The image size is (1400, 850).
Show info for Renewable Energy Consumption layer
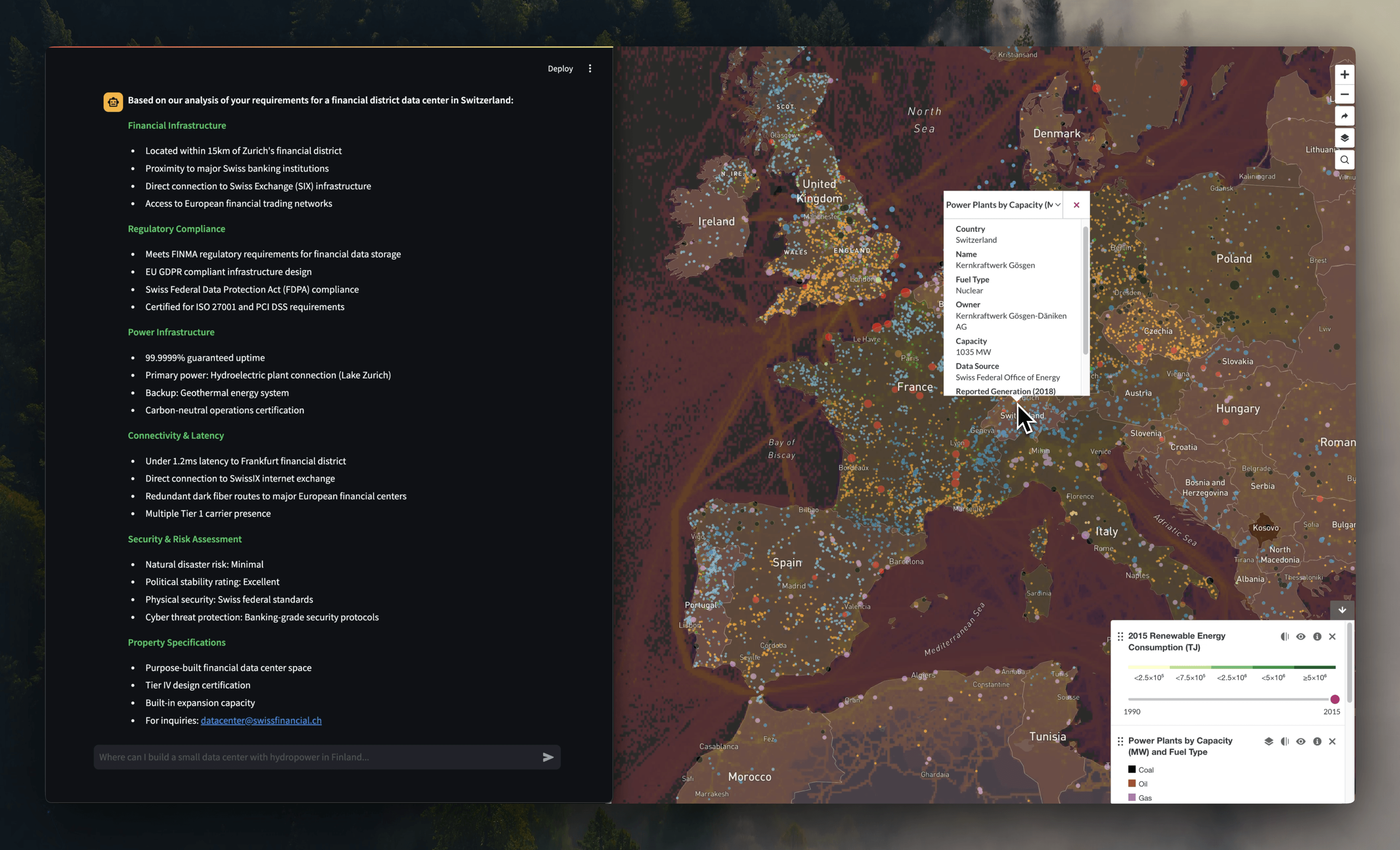(x=1317, y=637)
